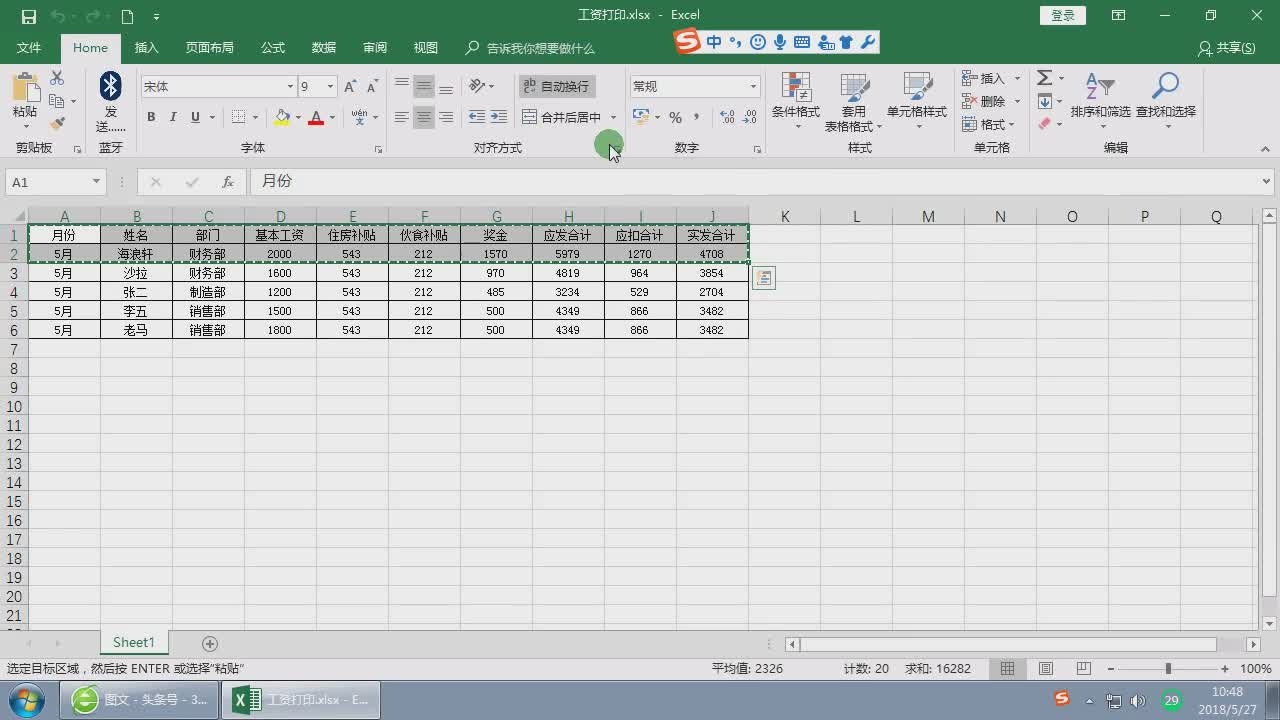Viewport: 1280px width, 720px height.
Task: Toggle Italic formatting
Action: pos(173,117)
